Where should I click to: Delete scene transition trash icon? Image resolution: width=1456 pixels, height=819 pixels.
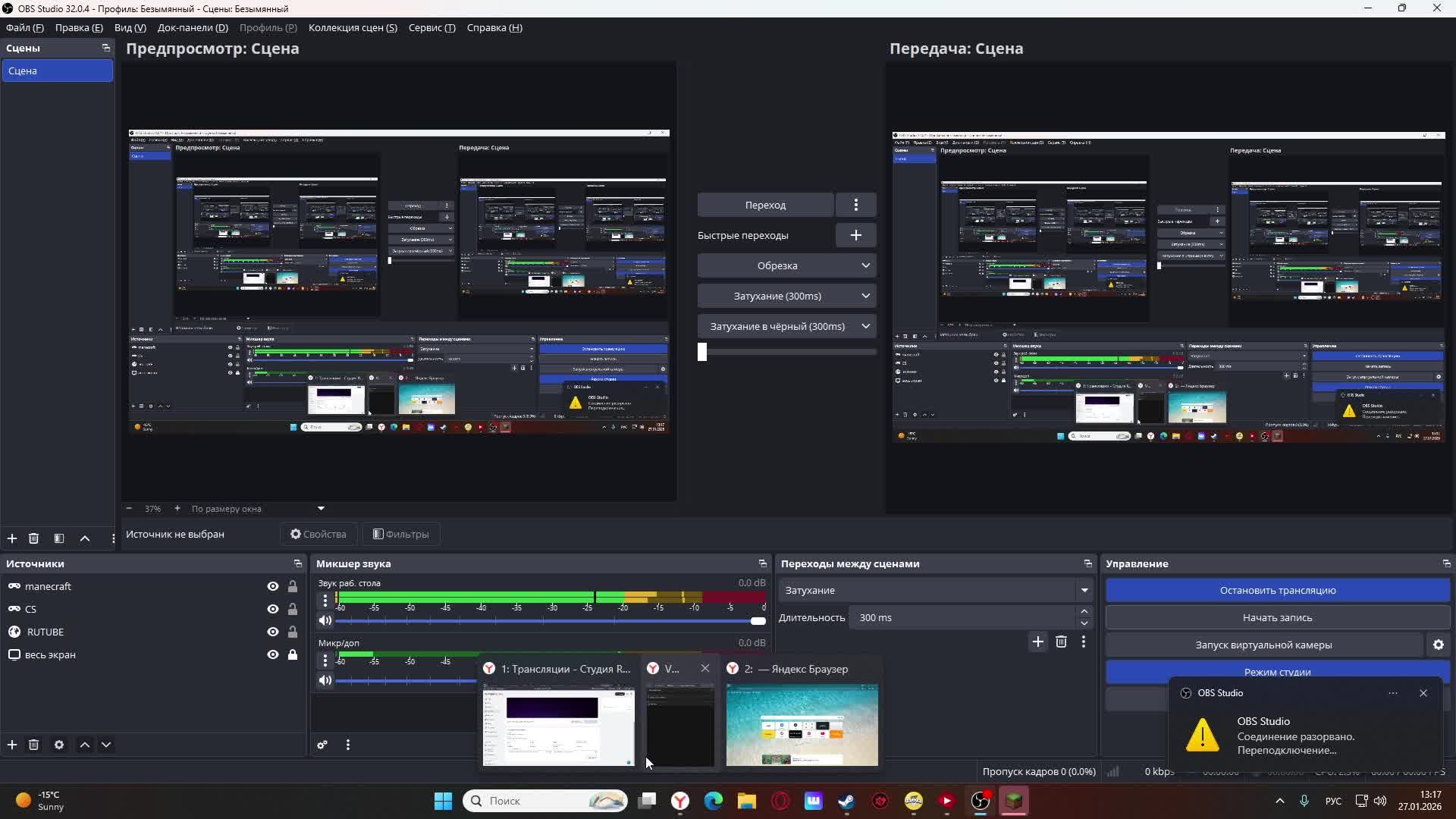(1061, 642)
